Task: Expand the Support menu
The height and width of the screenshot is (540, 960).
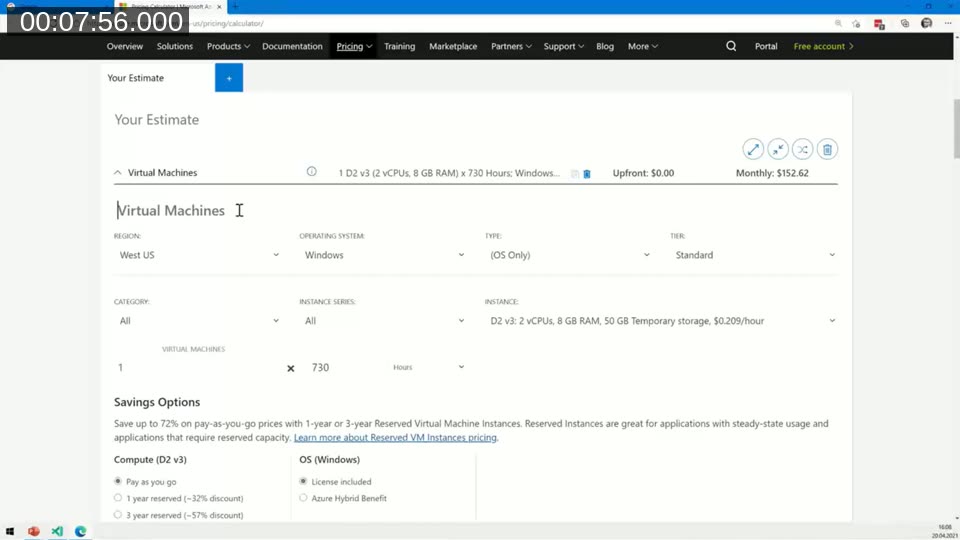Action: 564,47
